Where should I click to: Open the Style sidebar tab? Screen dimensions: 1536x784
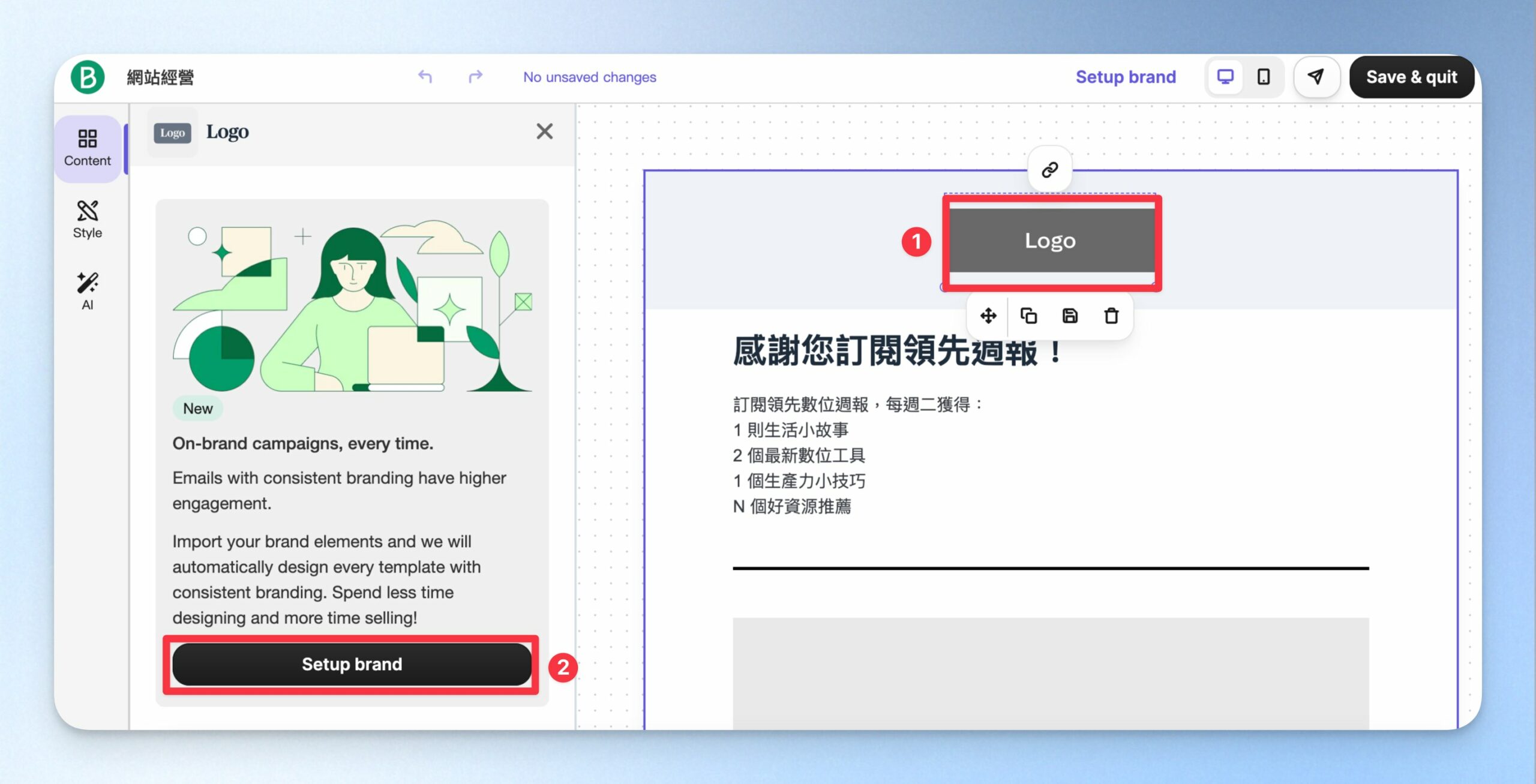pyautogui.click(x=88, y=220)
